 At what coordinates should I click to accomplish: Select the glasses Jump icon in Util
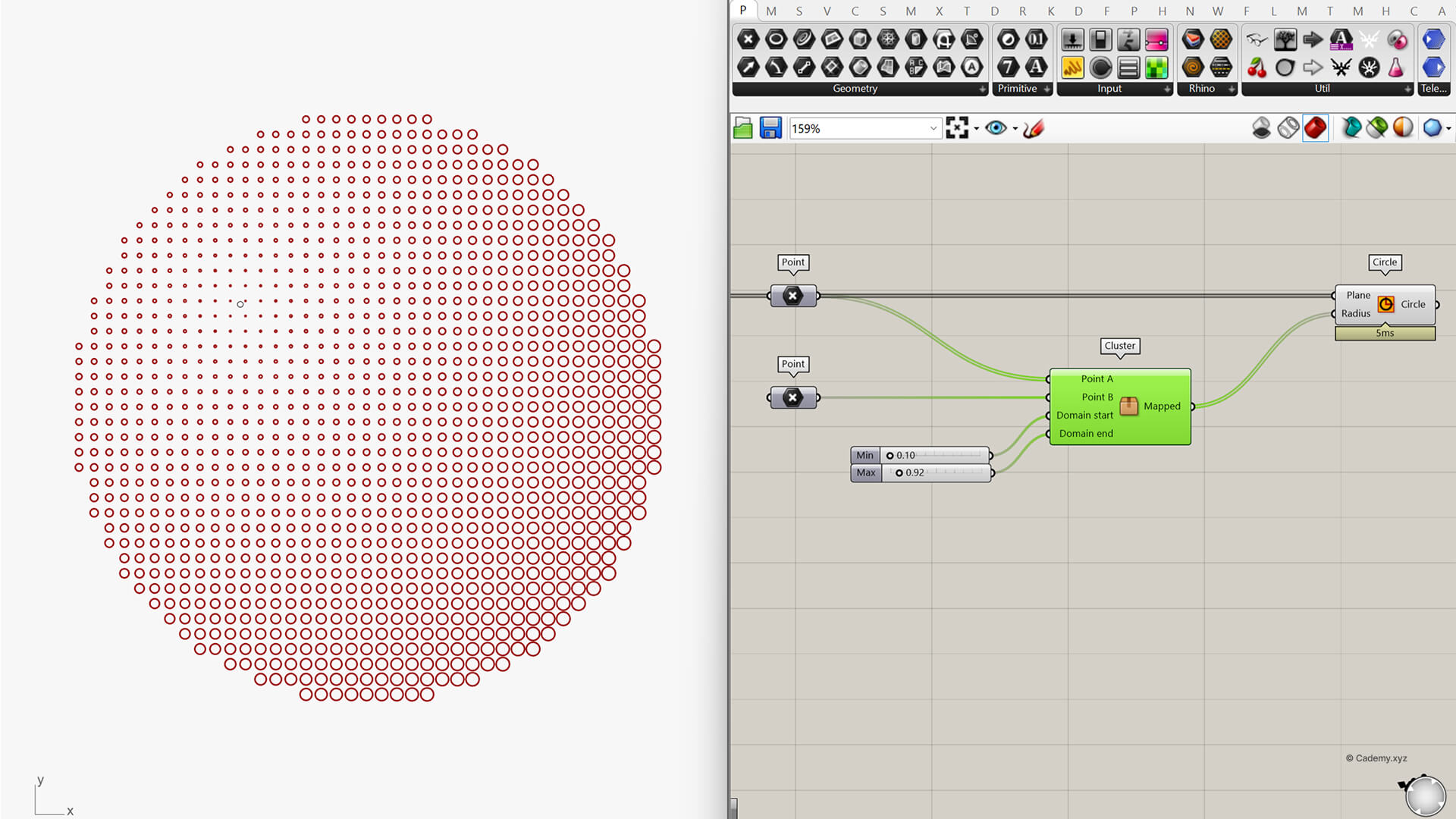coord(1257,39)
